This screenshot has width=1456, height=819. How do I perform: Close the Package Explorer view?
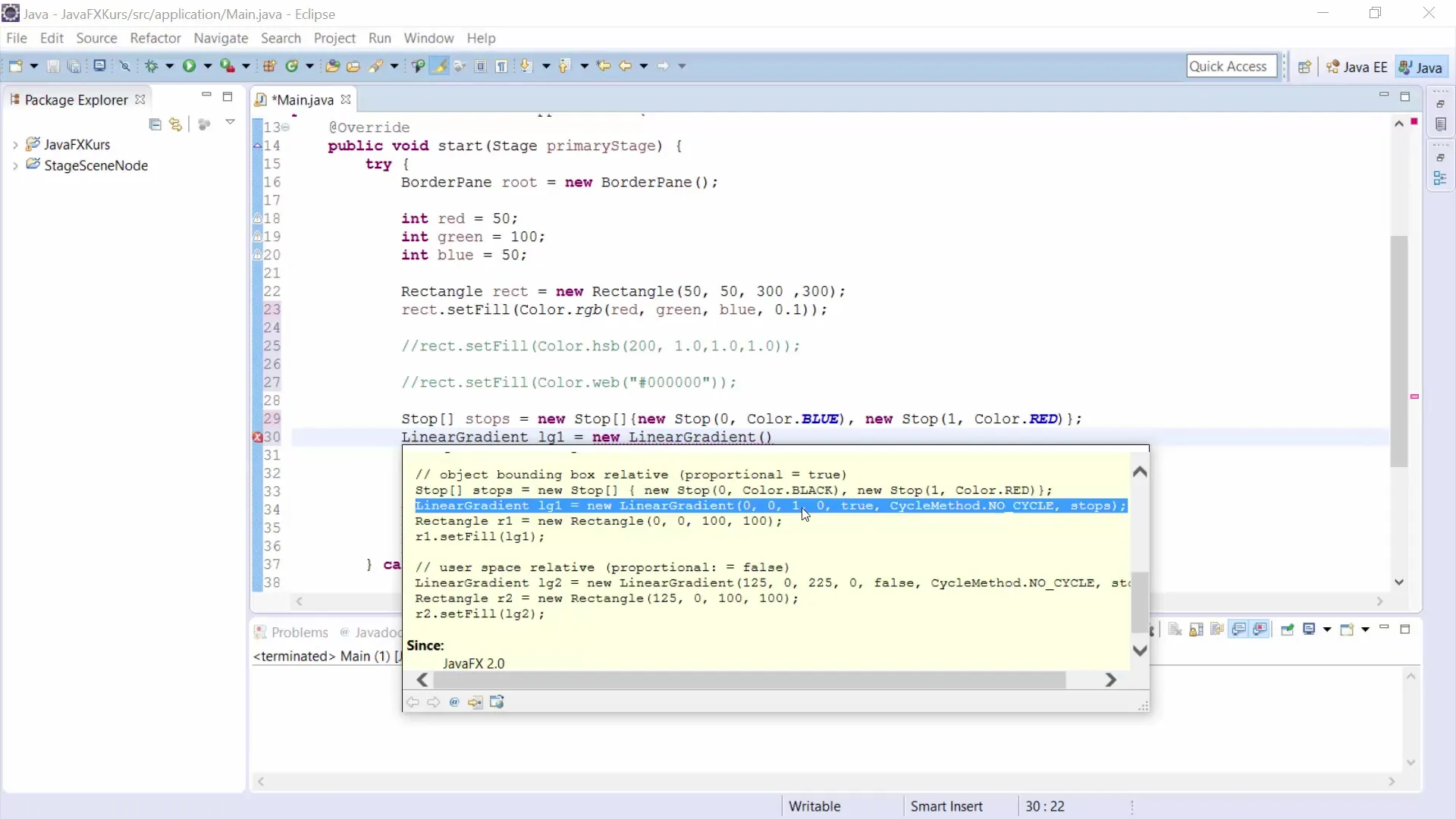(140, 99)
